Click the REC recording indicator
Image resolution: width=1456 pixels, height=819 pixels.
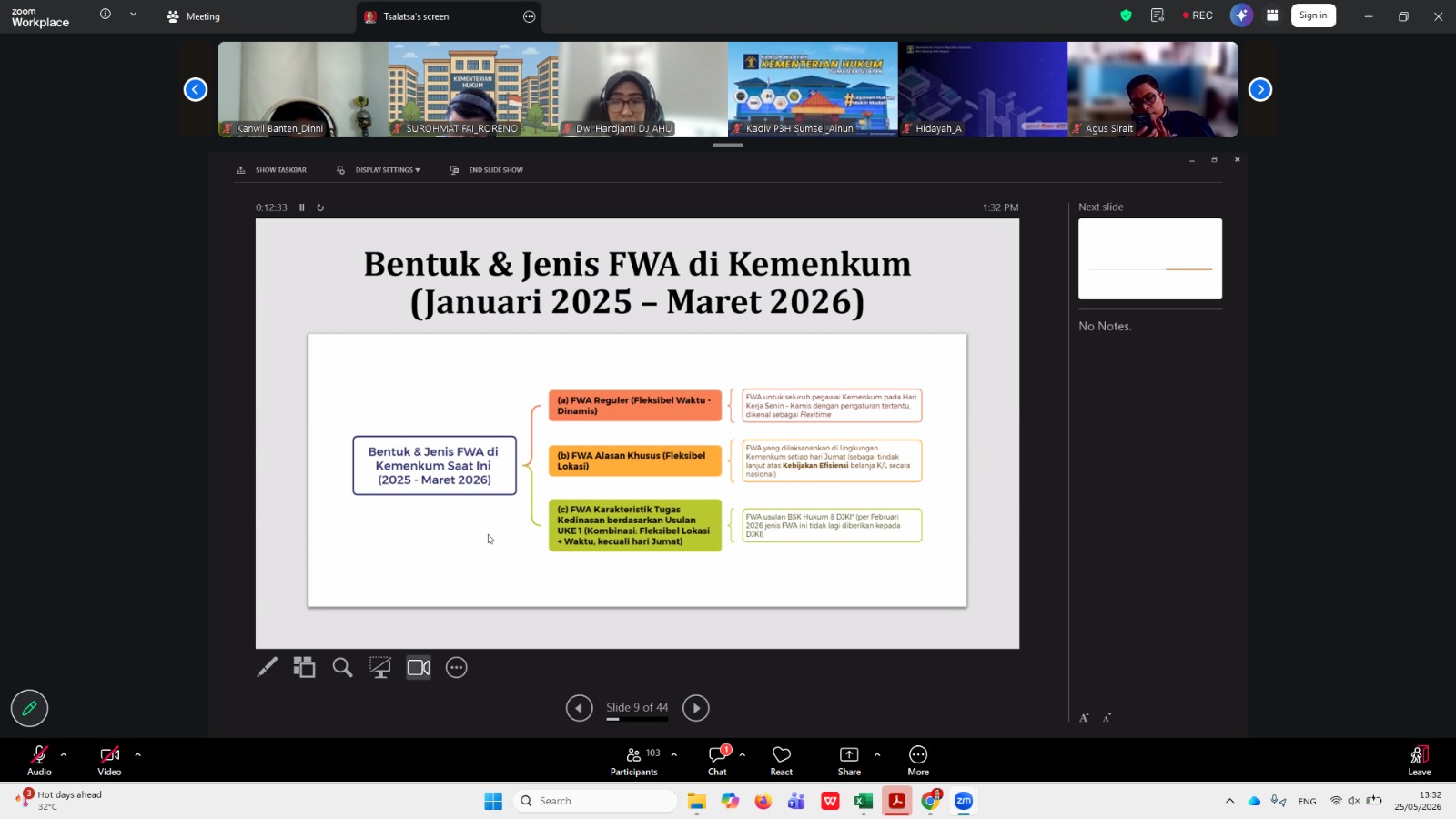pyautogui.click(x=1198, y=15)
